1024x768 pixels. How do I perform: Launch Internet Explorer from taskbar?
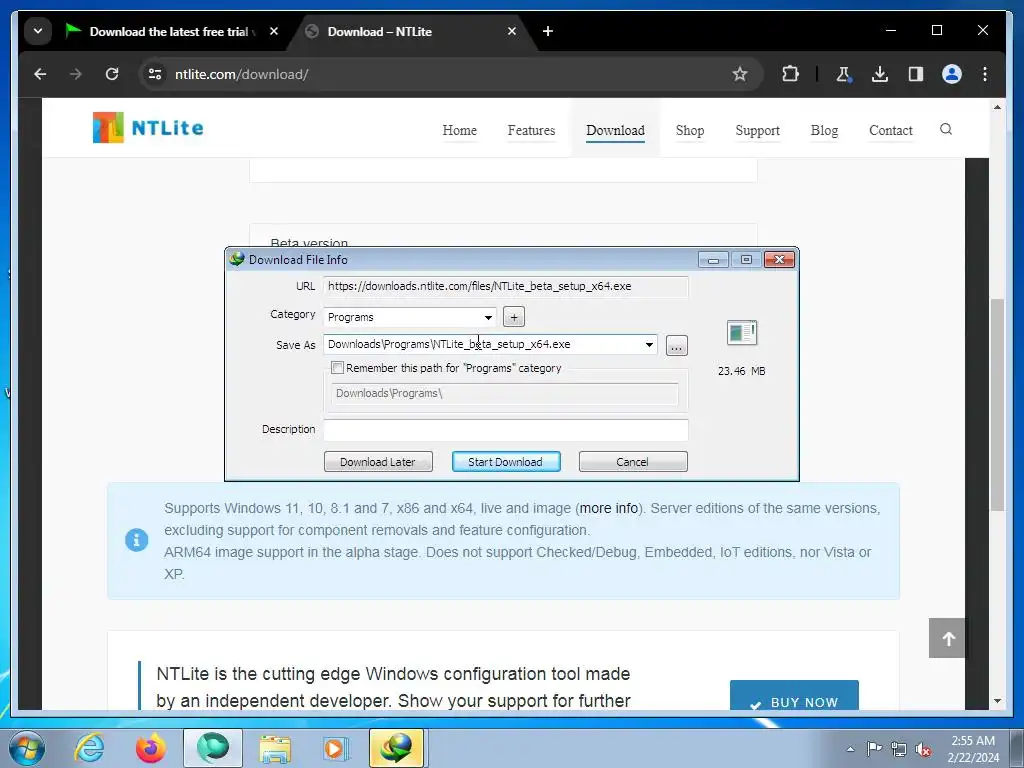pos(89,748)
